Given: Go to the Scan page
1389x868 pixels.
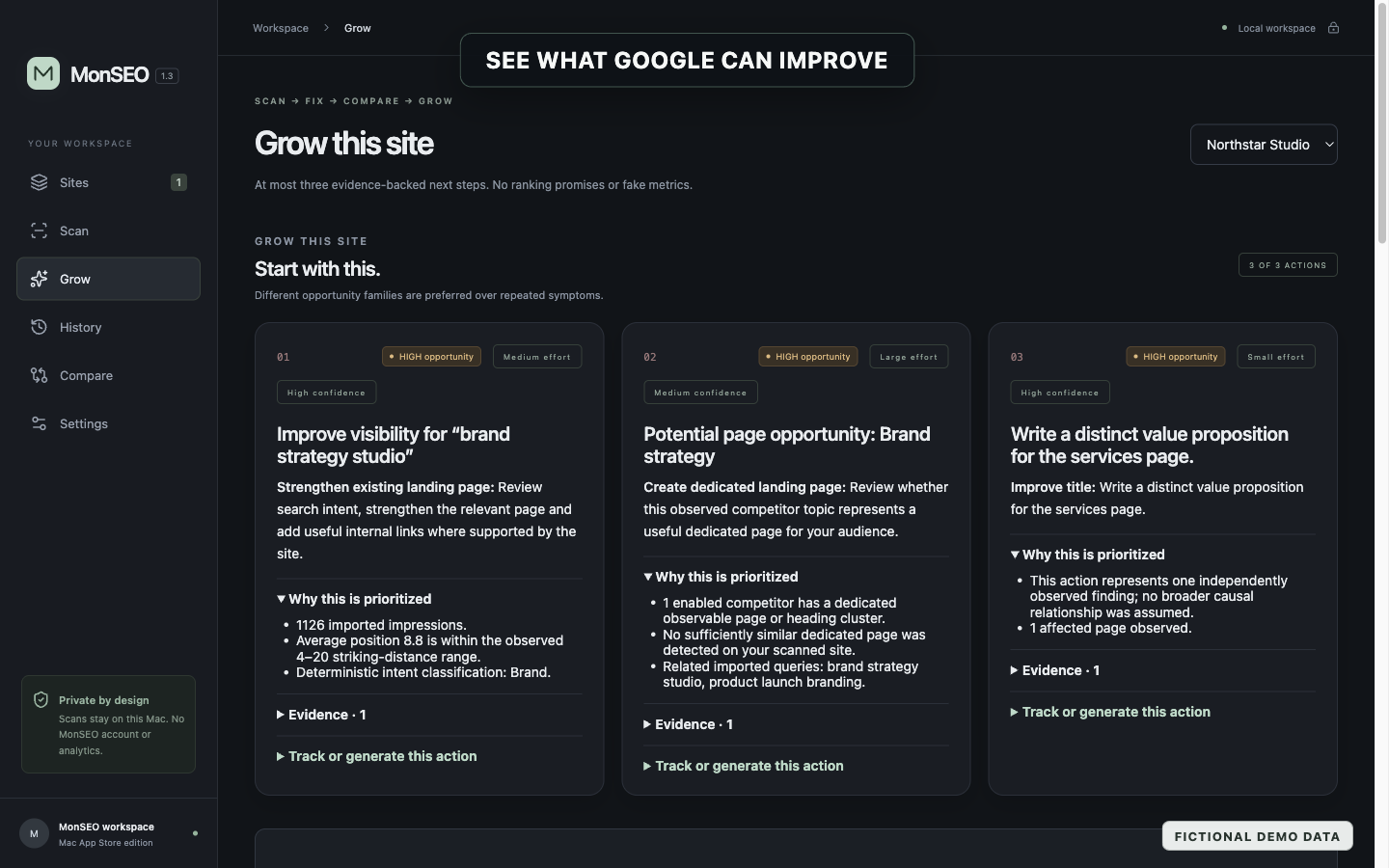Looking at the screenshot, I should [108, 231].
